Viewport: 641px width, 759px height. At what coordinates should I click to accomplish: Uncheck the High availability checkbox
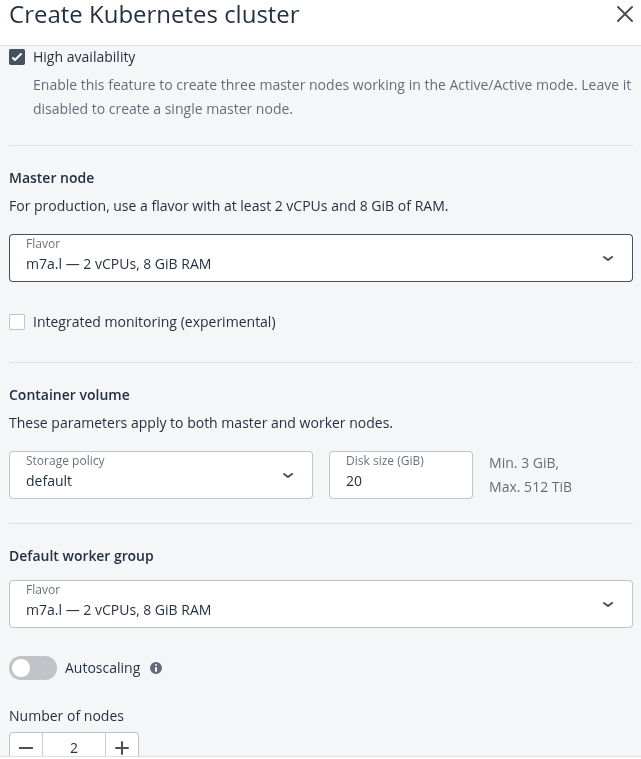17,58
